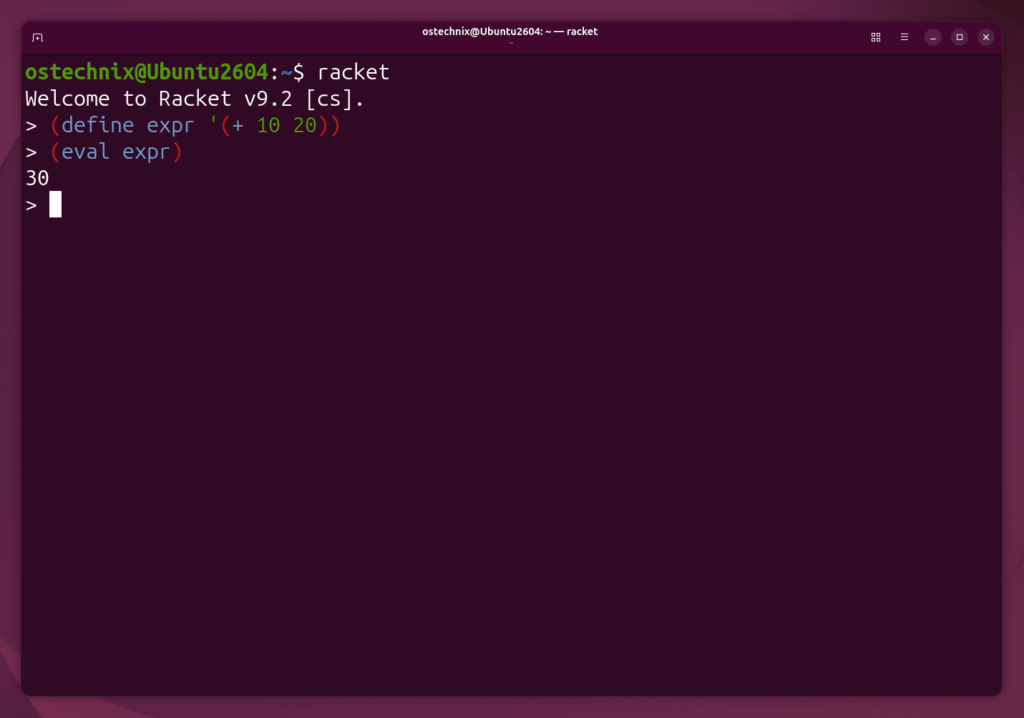Click the output value '30'
Screen dimensions: 1024x718
click(x=37, y=178)
